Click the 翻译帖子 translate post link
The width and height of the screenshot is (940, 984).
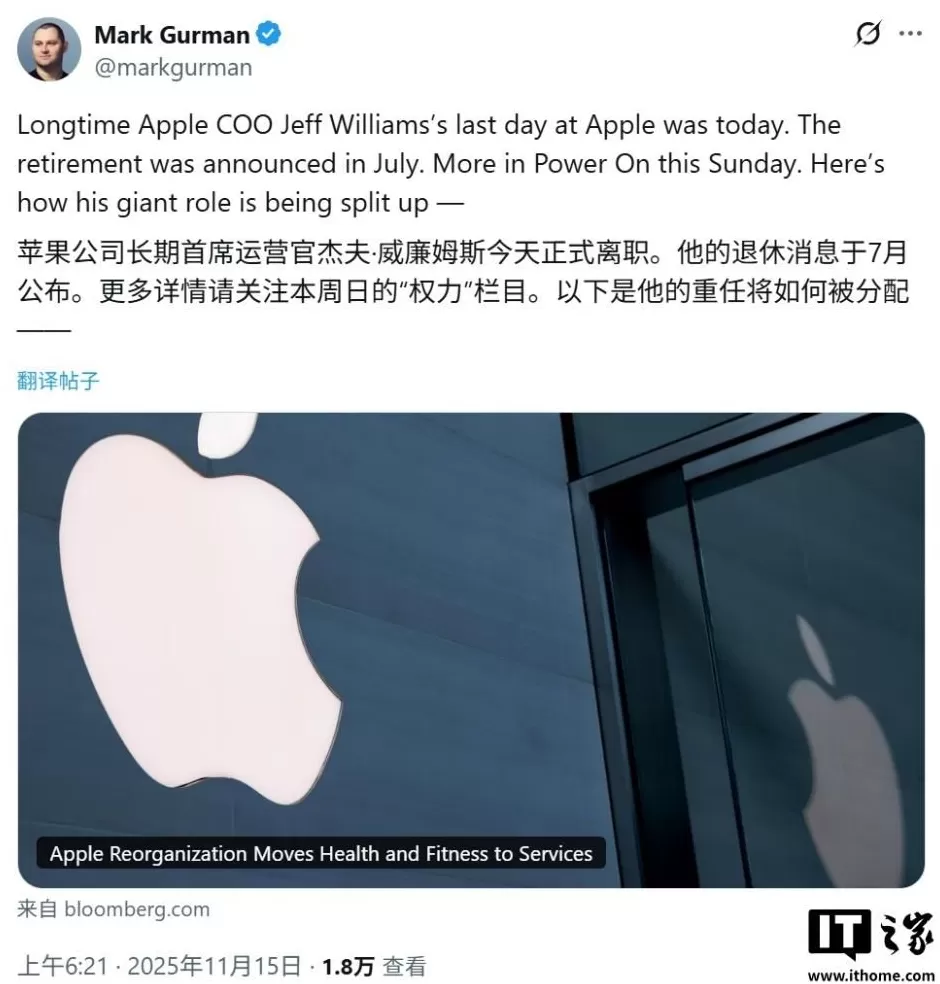coord(58,381)
